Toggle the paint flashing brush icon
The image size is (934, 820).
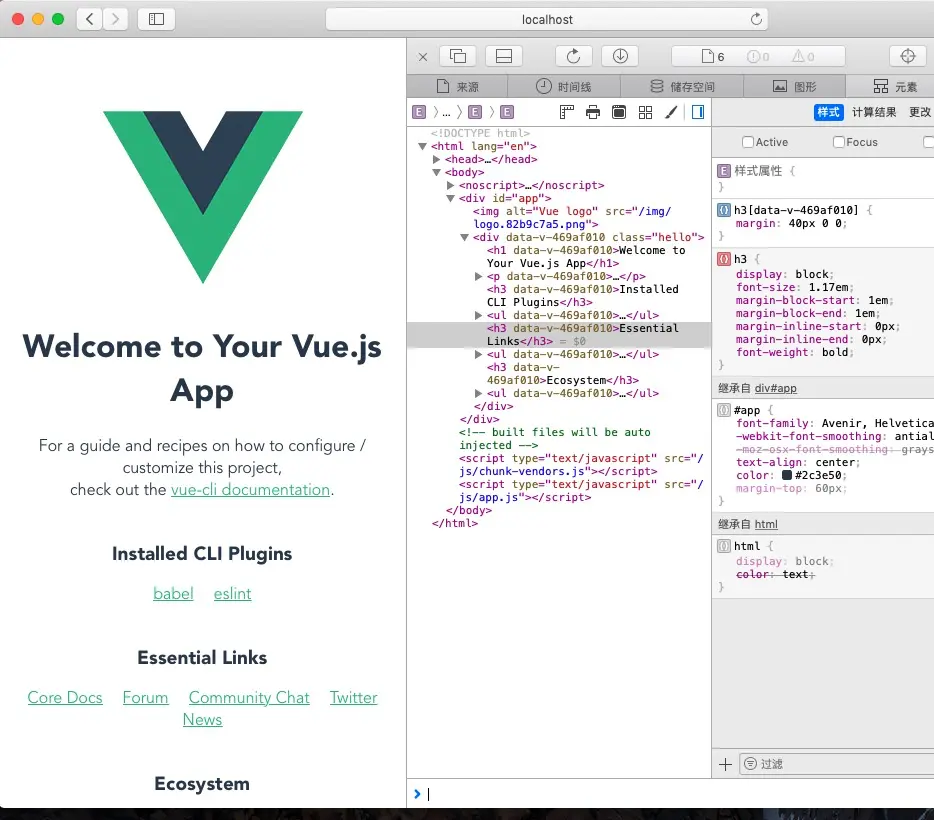[671, 112]
